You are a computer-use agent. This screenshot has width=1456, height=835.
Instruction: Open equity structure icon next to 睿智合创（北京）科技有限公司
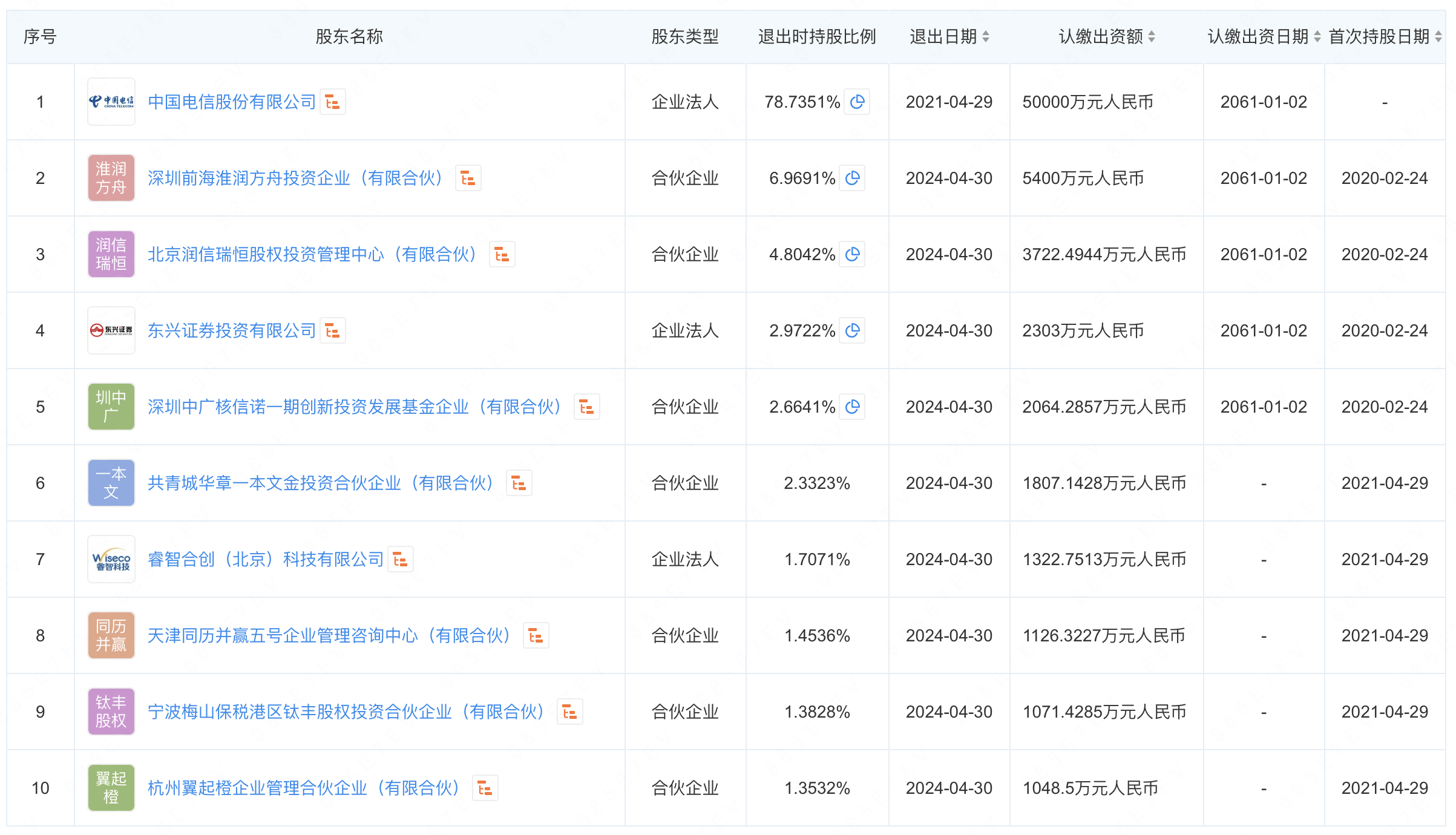[x=400, y=559]
